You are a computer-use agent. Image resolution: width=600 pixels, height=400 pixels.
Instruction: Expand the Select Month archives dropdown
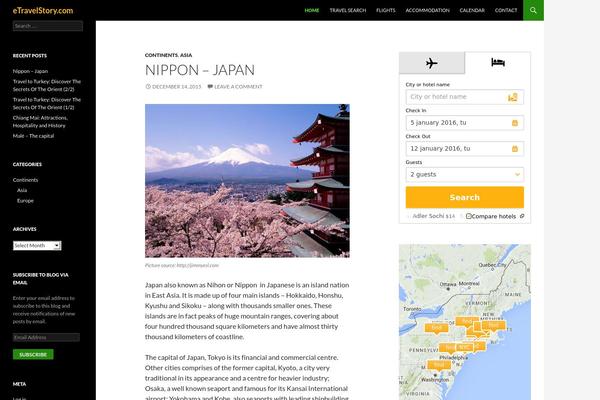coord(37,245)
